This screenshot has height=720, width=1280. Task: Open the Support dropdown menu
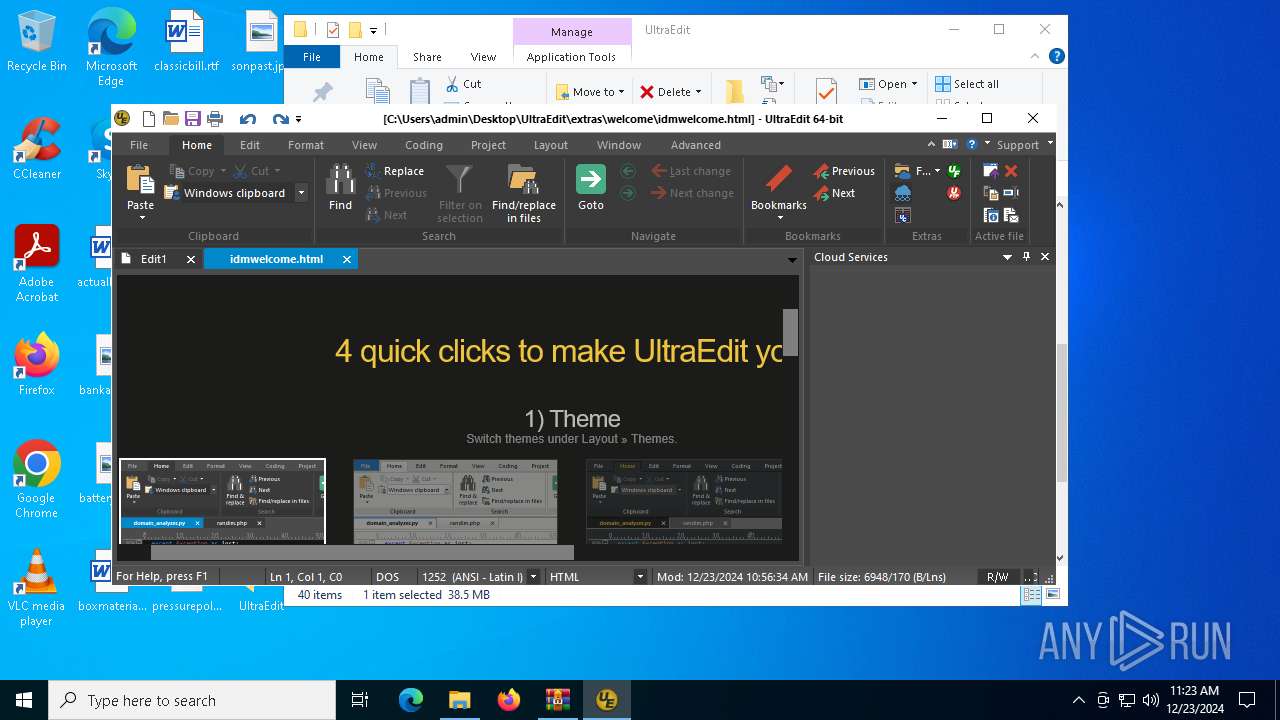tap(1024, 145)
